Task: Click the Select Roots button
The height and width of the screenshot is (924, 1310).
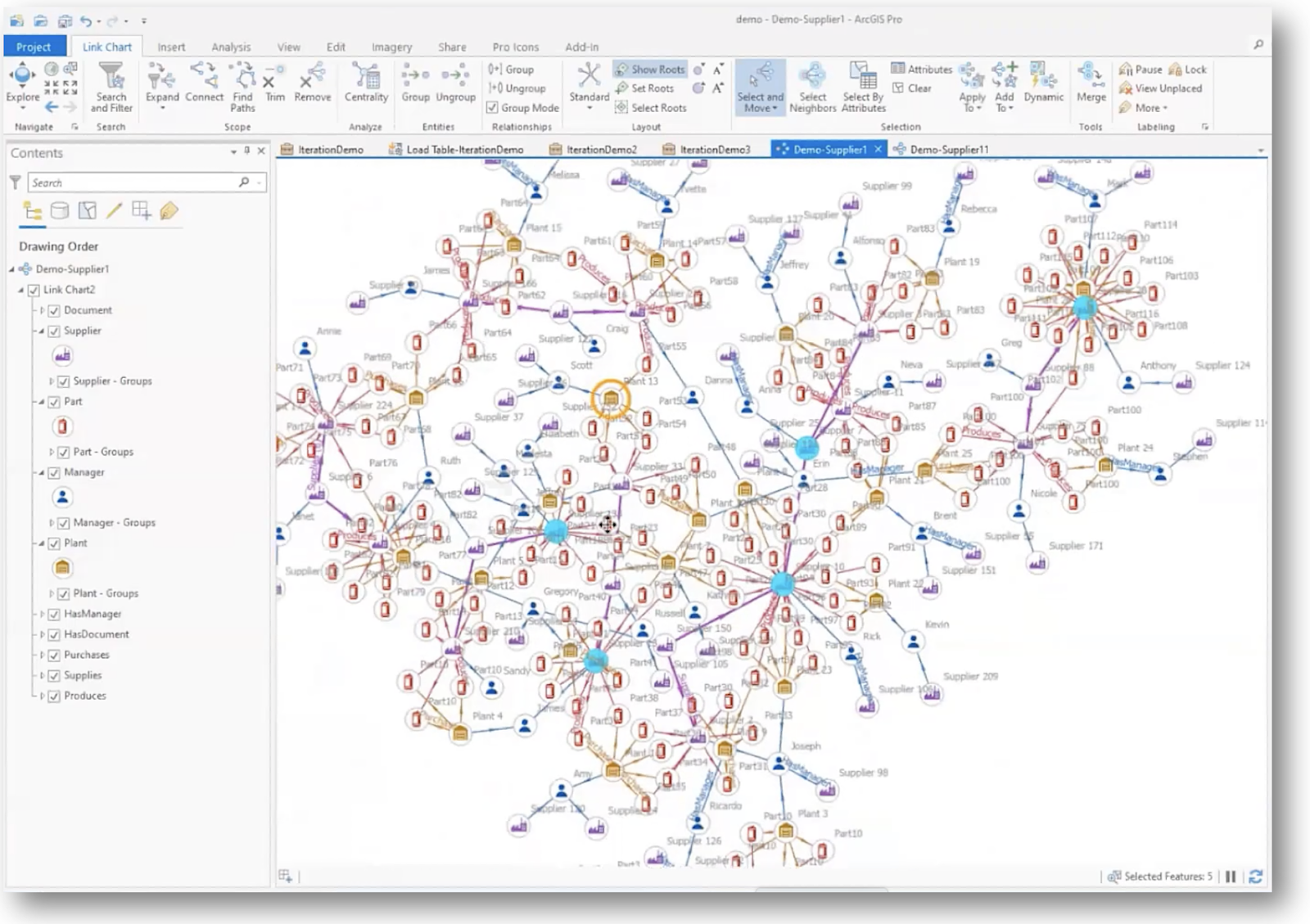Action: pyautogui.click(x=651, y=108)
